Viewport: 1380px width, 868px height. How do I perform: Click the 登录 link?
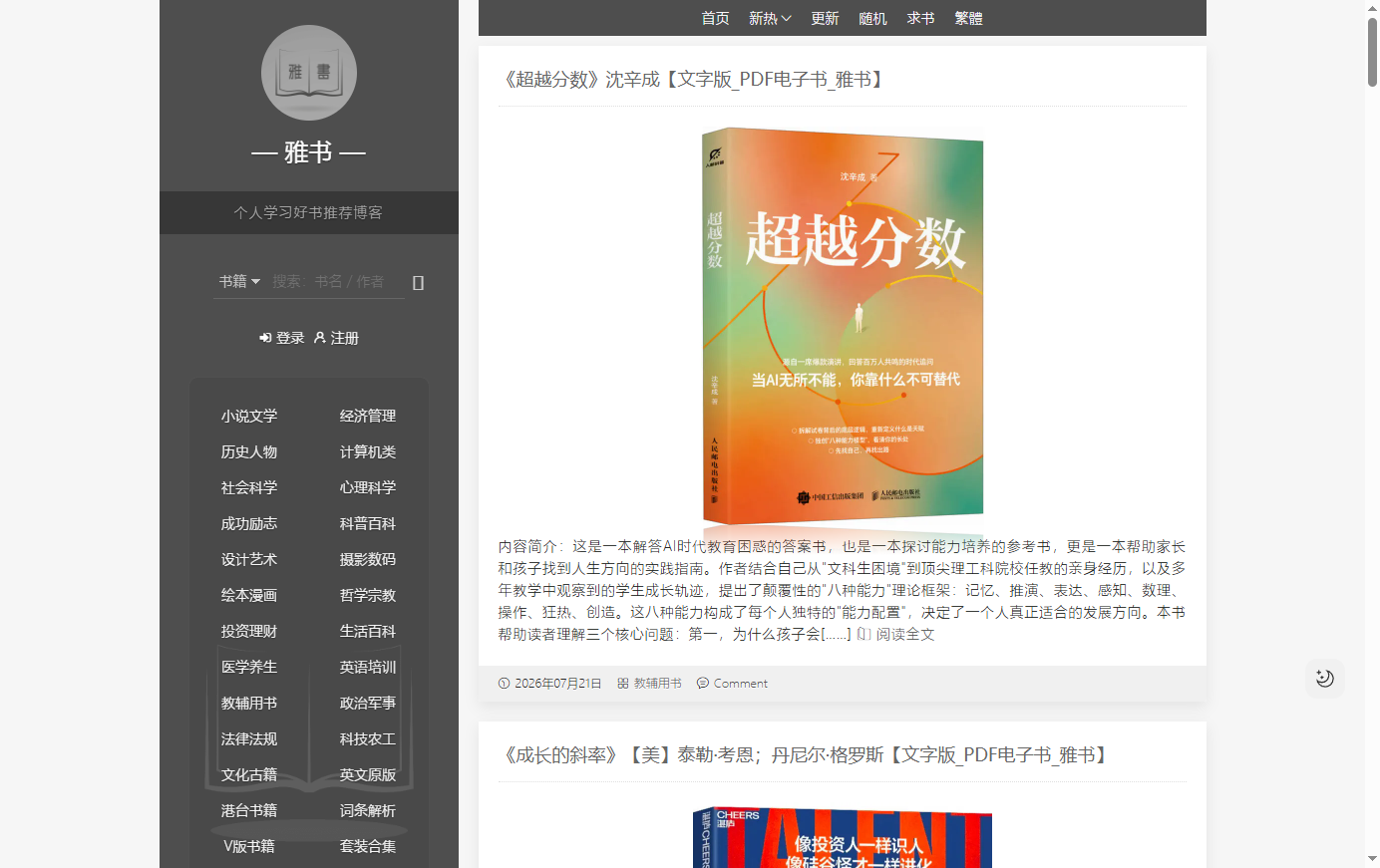pos(290,338)
